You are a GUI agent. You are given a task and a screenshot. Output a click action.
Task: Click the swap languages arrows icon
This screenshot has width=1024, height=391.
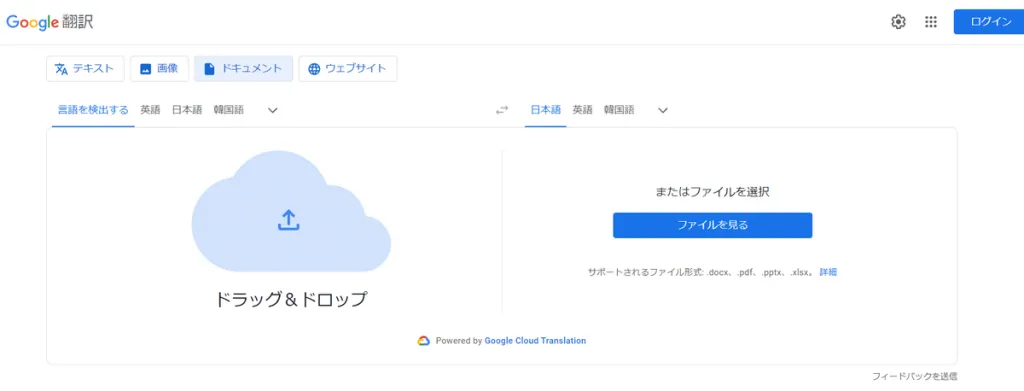[502, 110]
